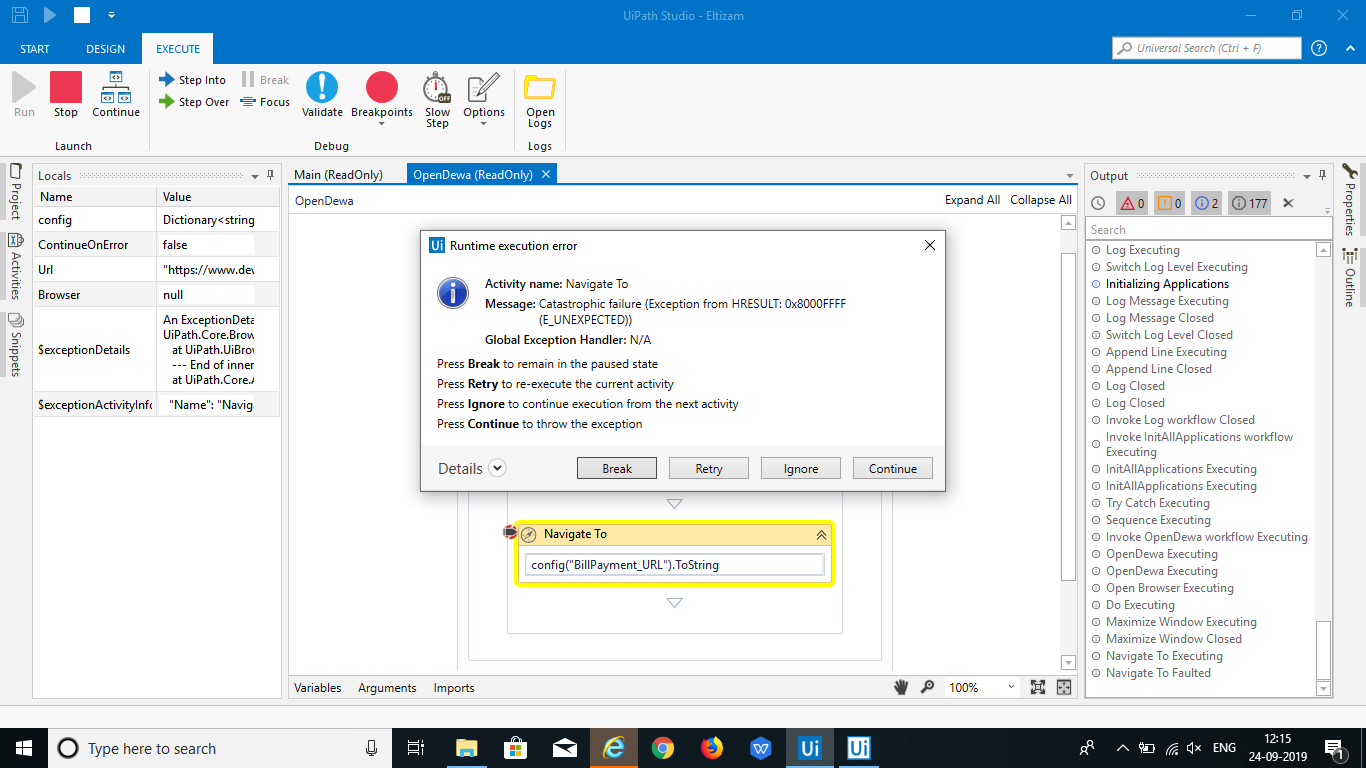Click the Run icon in the title bar

(x=50, y=15)
